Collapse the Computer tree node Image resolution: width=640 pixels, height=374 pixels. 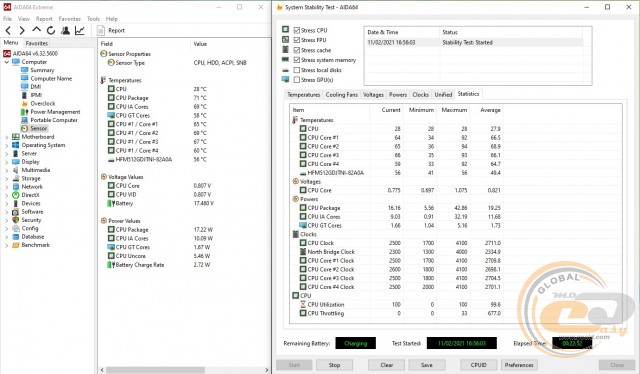[x=7, y=62]
